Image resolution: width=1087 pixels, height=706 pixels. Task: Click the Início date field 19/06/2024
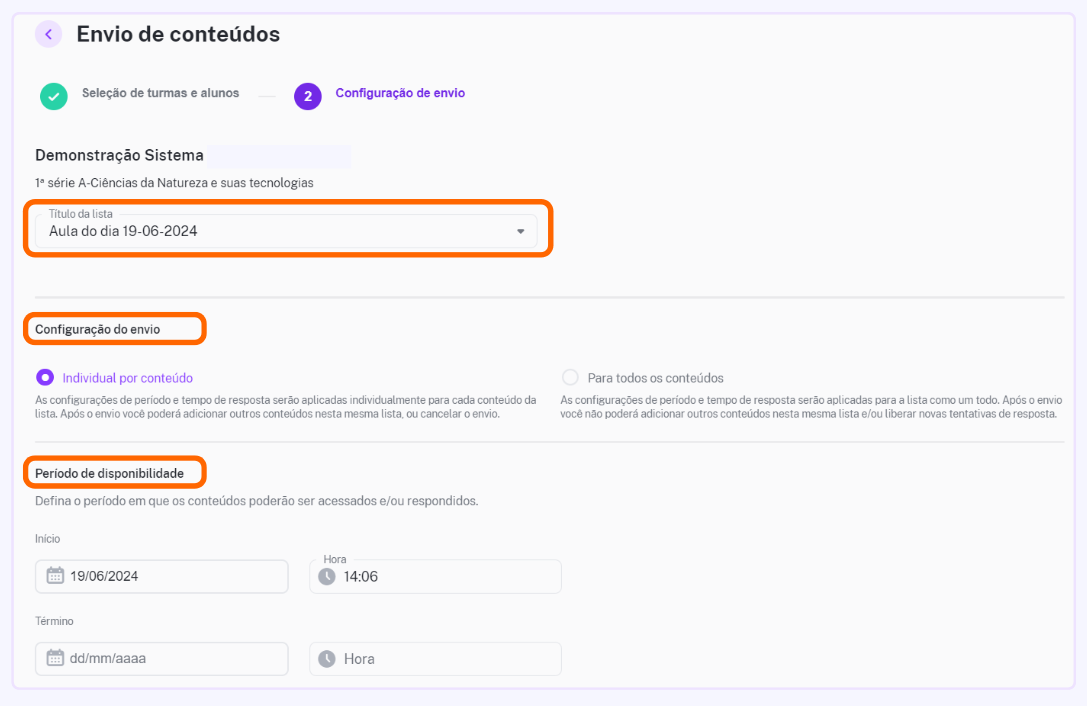tap(162, 576)
